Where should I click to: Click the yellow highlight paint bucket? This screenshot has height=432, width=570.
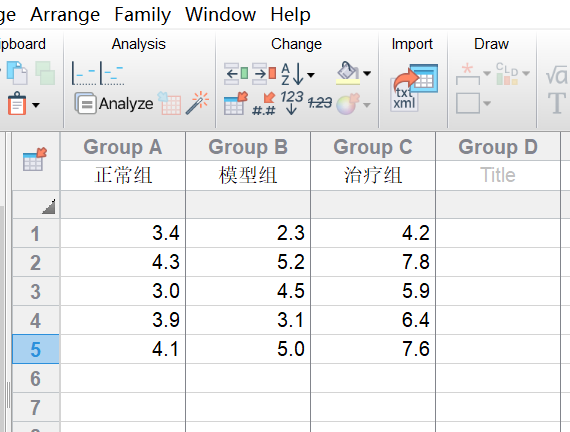click(x=348, y=73)
